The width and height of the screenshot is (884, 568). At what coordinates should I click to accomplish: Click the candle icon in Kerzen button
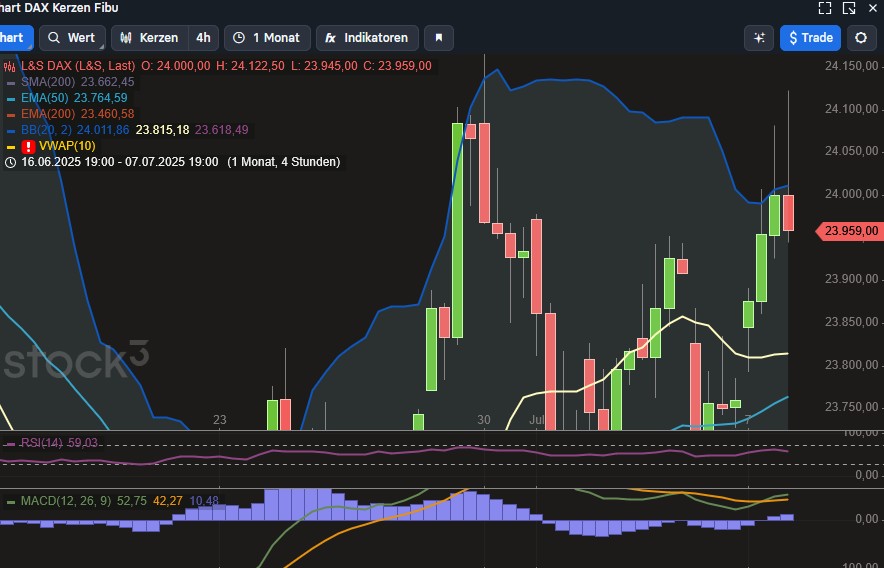(126, 38)
